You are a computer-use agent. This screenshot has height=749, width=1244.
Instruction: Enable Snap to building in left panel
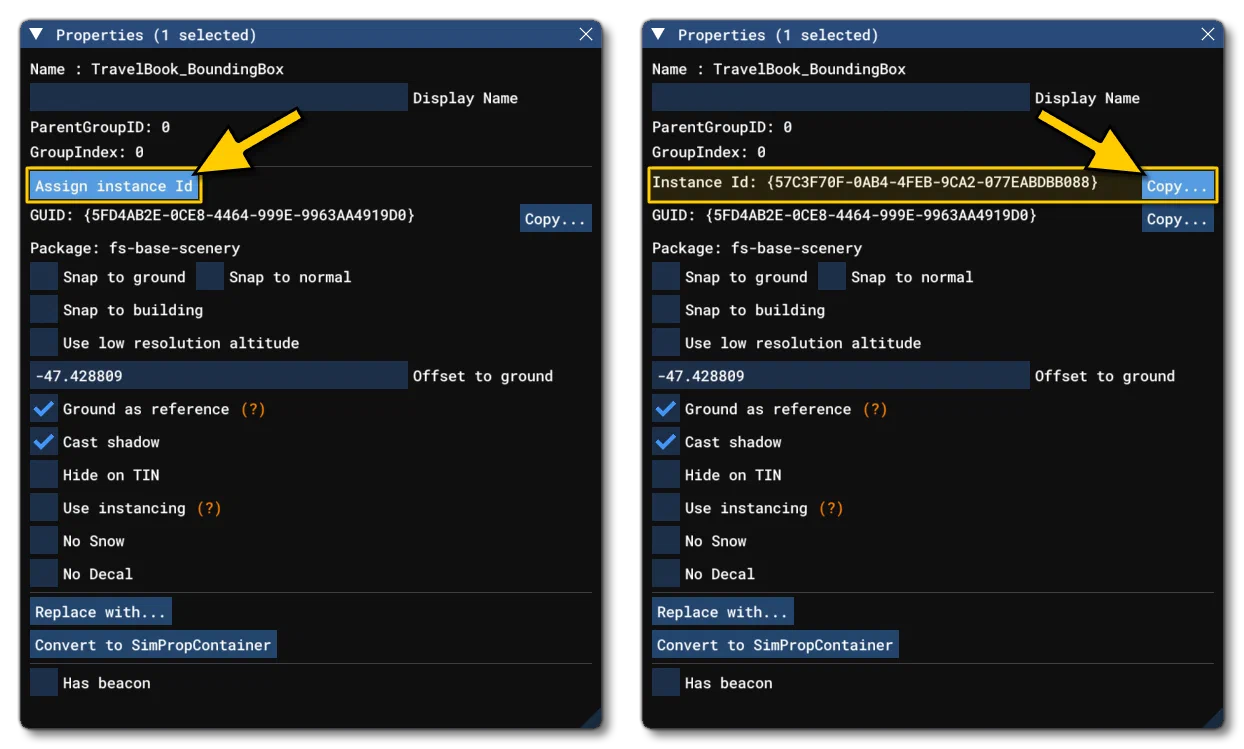click(44, 310)
